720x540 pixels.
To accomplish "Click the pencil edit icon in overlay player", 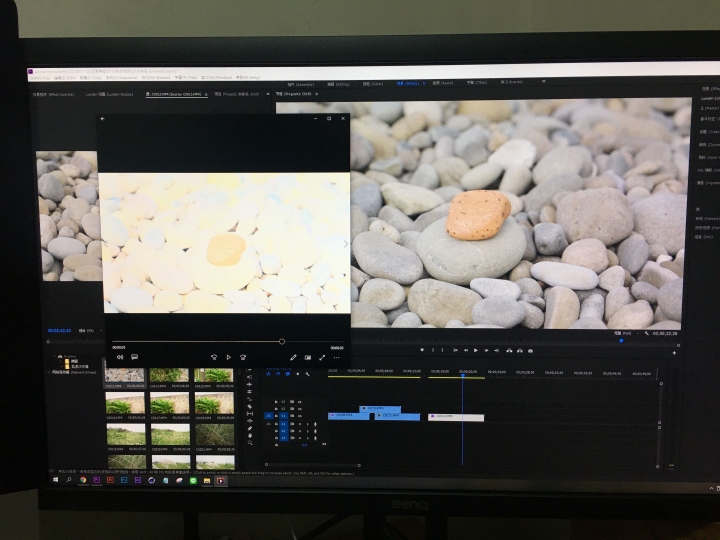I will [x=293, y=357].
